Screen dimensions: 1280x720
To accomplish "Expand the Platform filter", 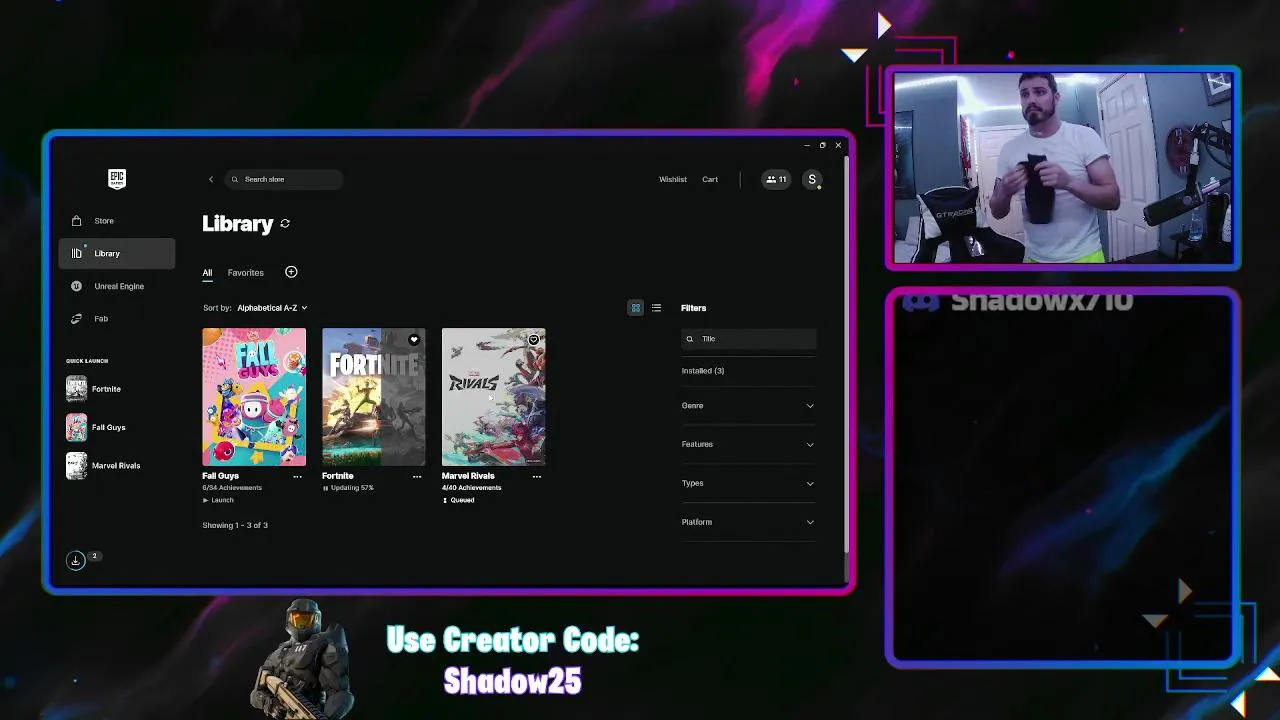I will point(748,522).
